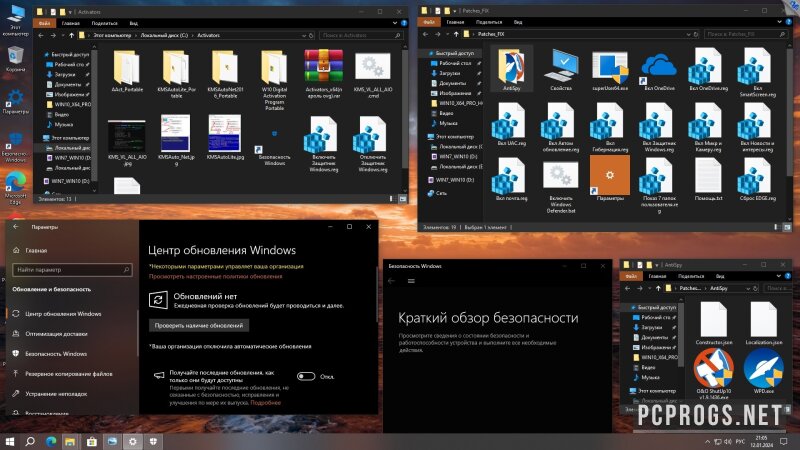
Task: Select 'Сброс EDGE.reg' file
Action: click(757, 179)
